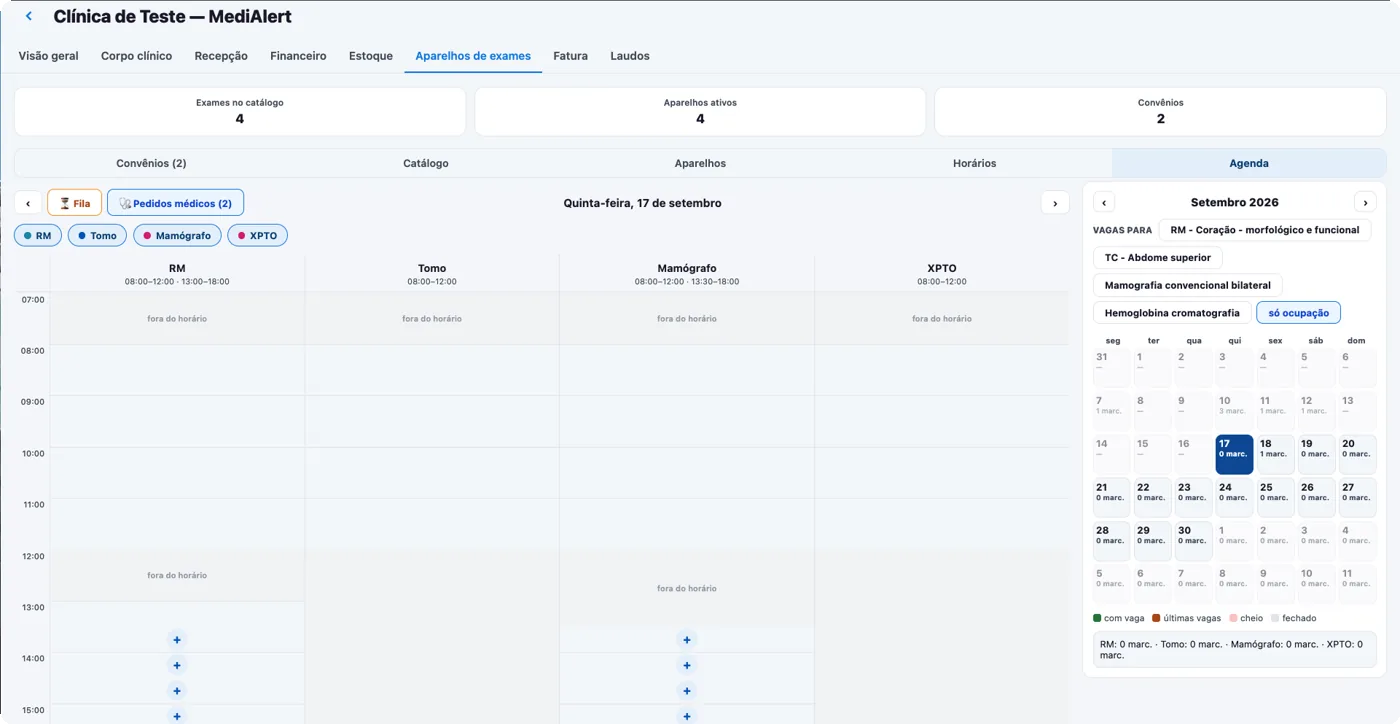Select September 24 in mini calendar
The width and height of the screenshot is (1400, 724).
(x=1234, y=497)
